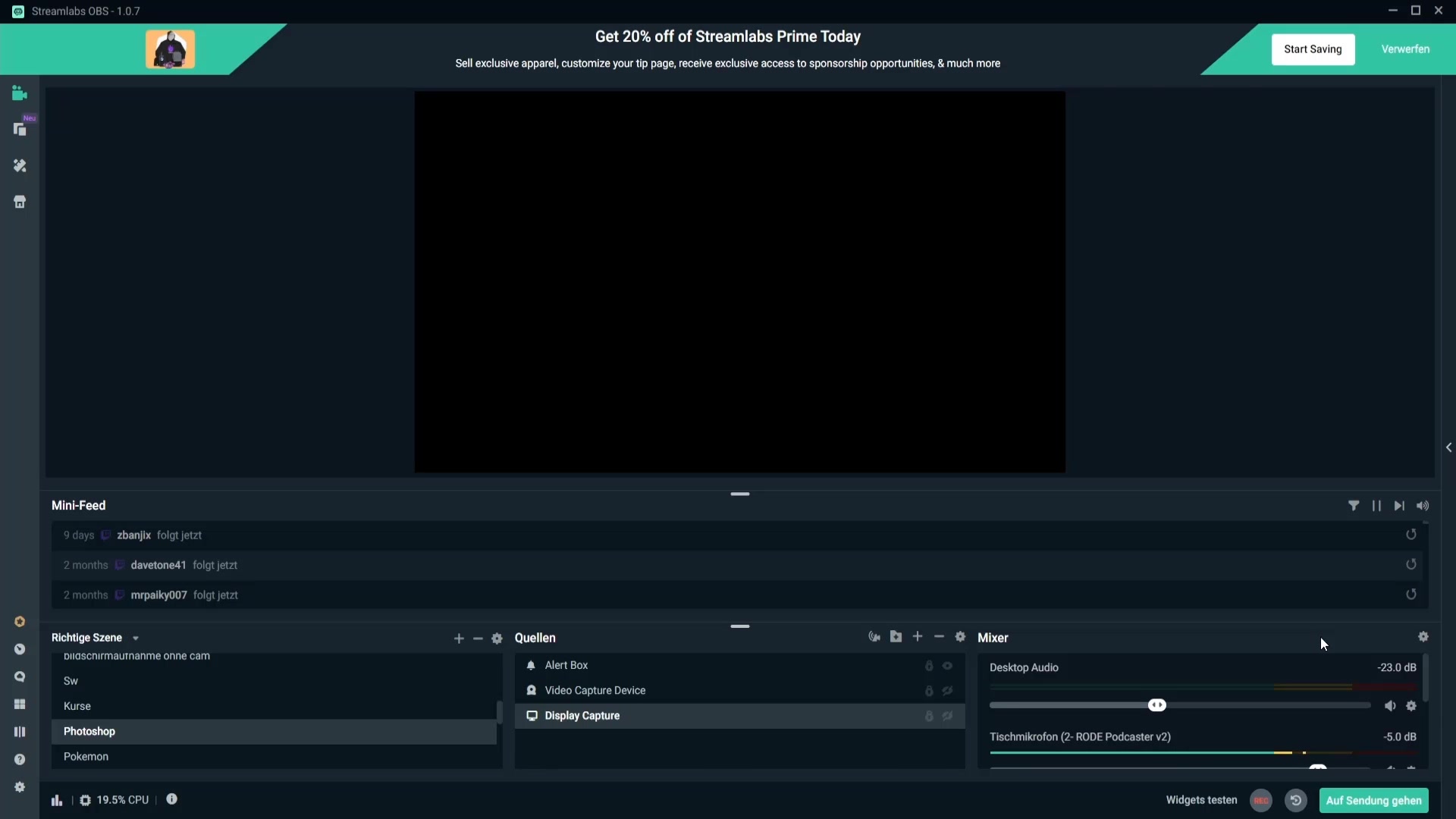
Task: Open Desktop Audio settings gear
Action: pos(1411,706)
